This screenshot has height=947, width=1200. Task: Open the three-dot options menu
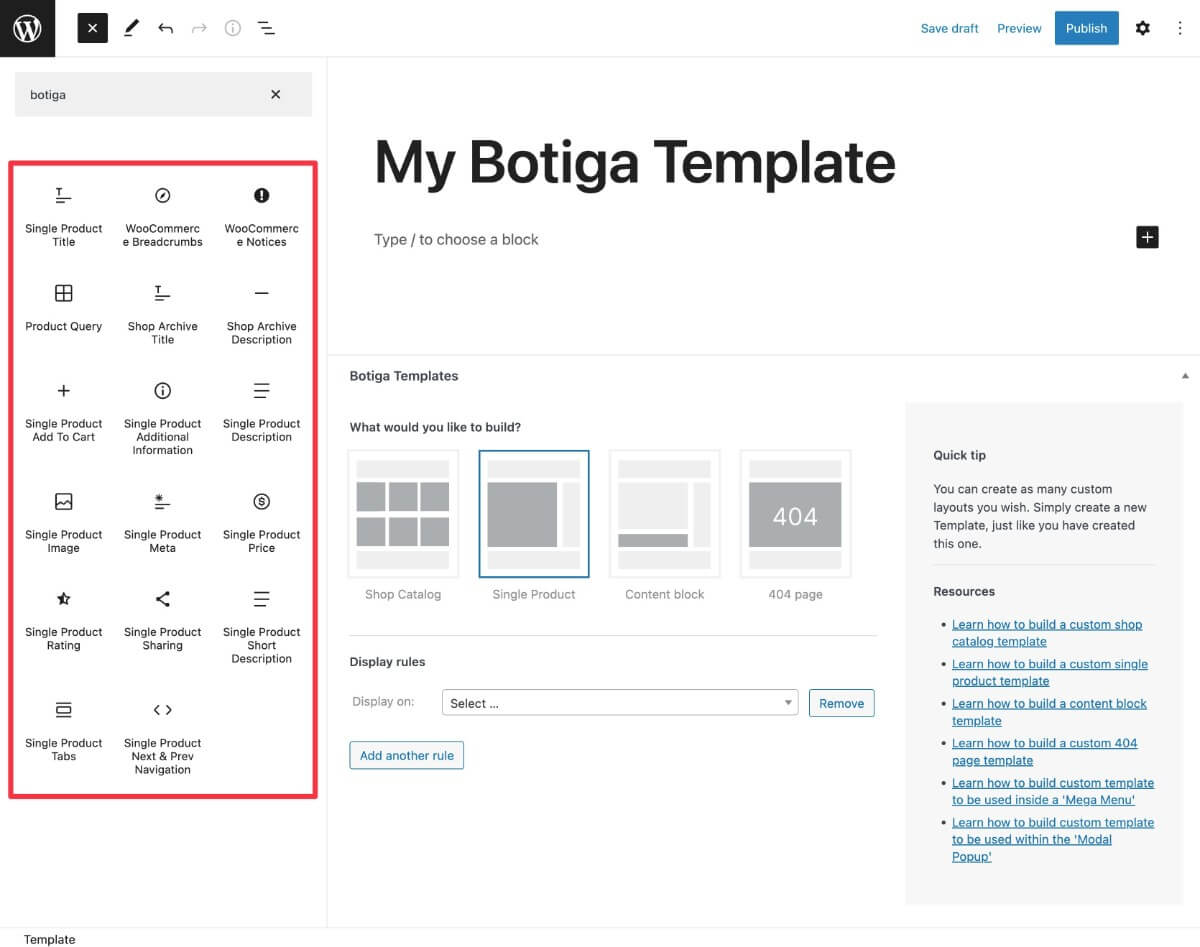[x=1180, y=28]
